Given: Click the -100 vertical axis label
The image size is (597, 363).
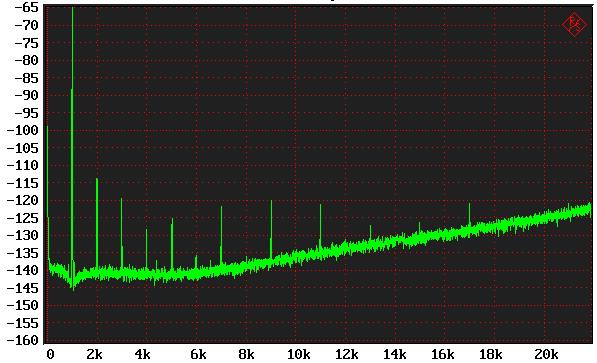Looking at the screenshot, I should pos(22,130).
